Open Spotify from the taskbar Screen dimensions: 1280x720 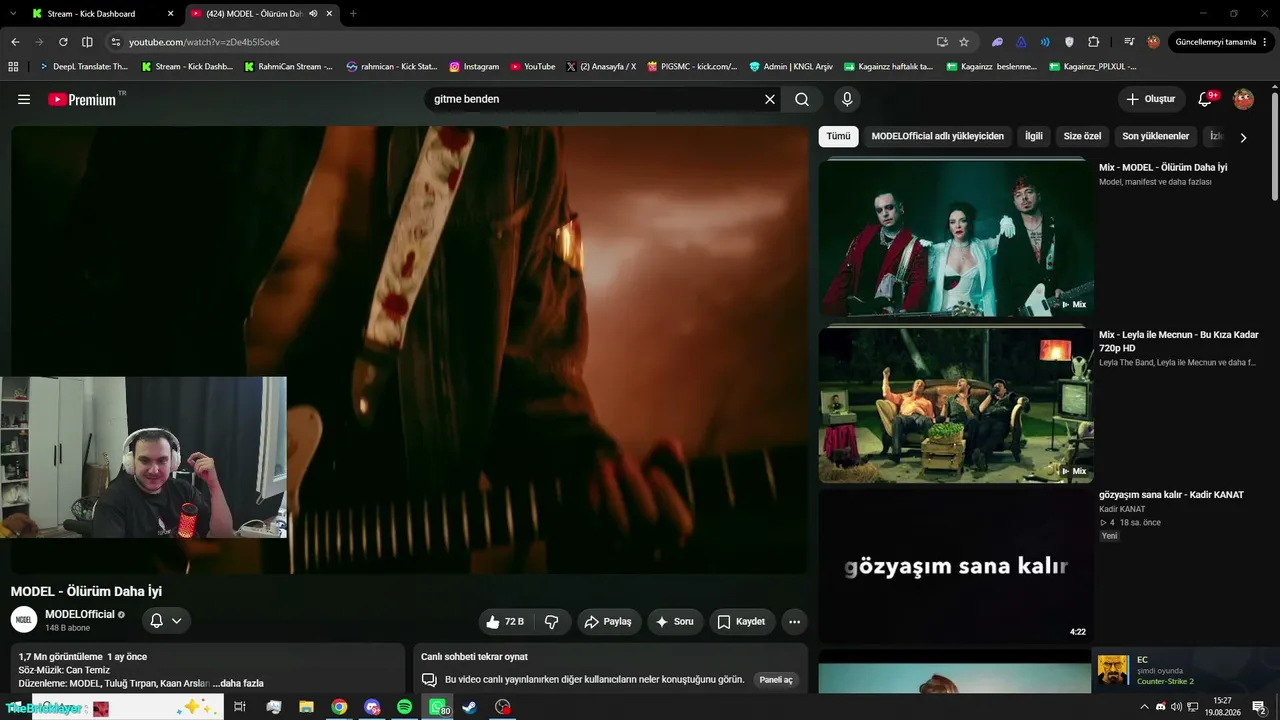[x=404, y=707]
